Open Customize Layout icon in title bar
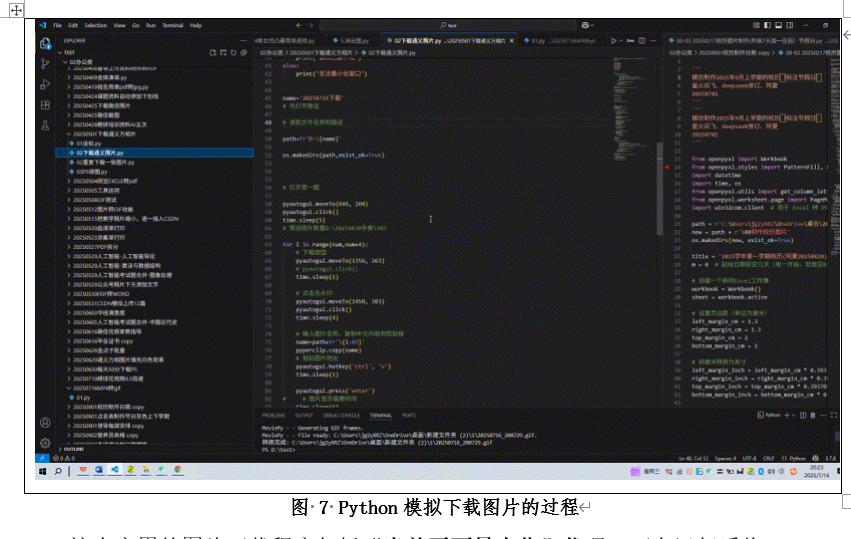The width and height of the screenshot is (851, 539). click(x=757, y=25)
